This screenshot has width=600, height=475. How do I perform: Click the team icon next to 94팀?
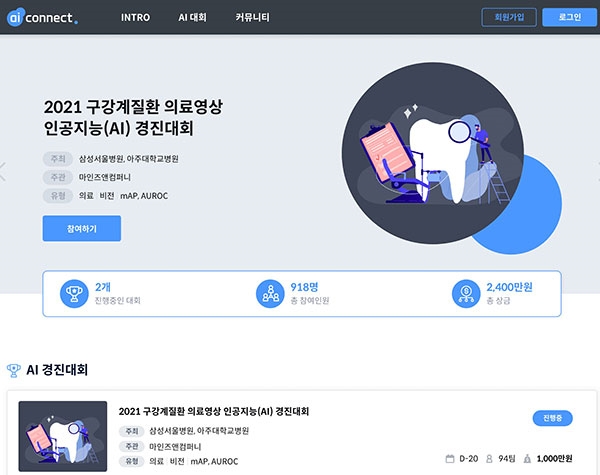click(x=489, y=459)
